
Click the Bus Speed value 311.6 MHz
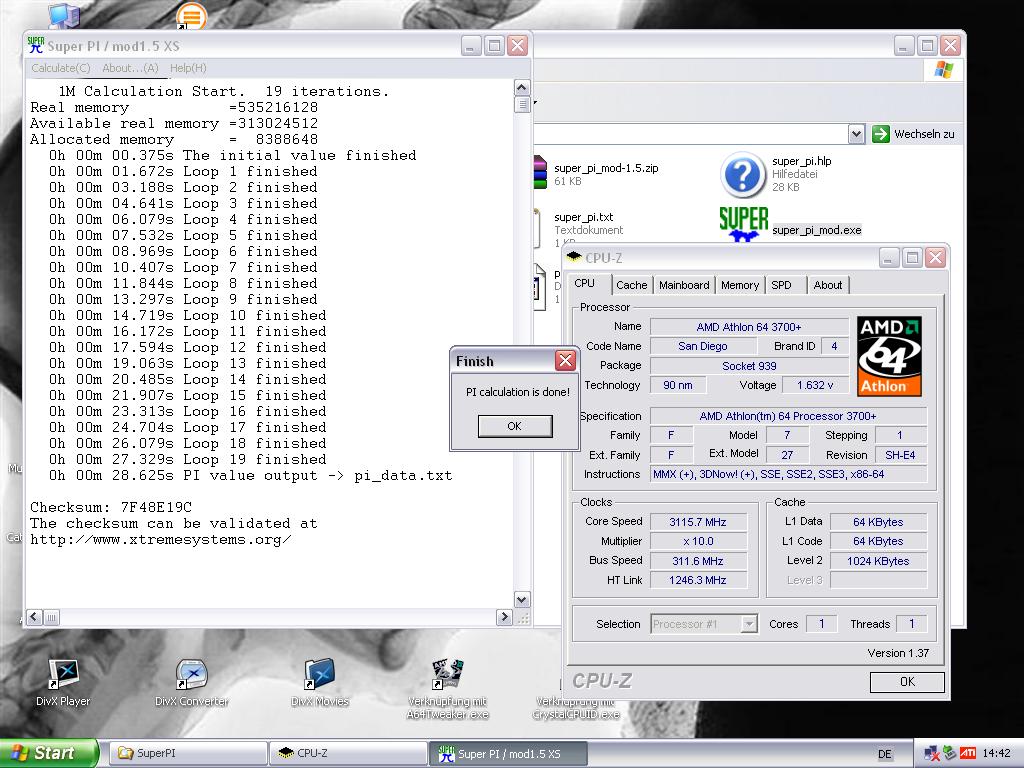coord(697,560)
